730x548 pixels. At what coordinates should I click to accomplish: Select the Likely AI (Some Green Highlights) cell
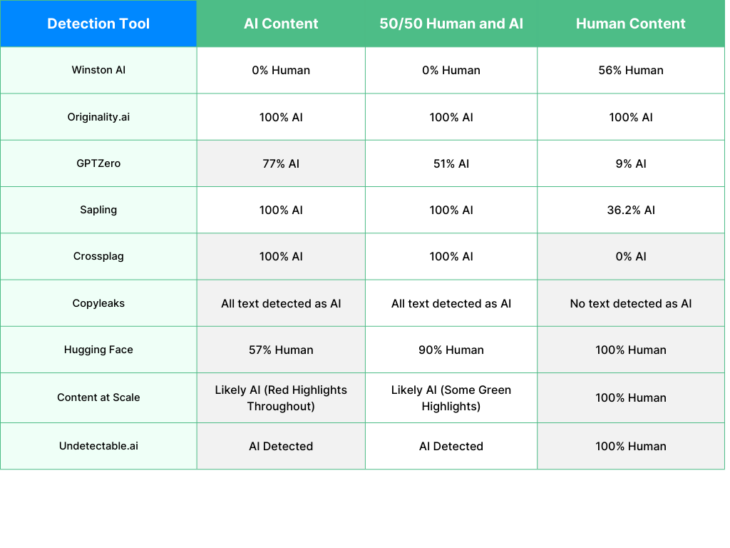(x=451, y=397)
